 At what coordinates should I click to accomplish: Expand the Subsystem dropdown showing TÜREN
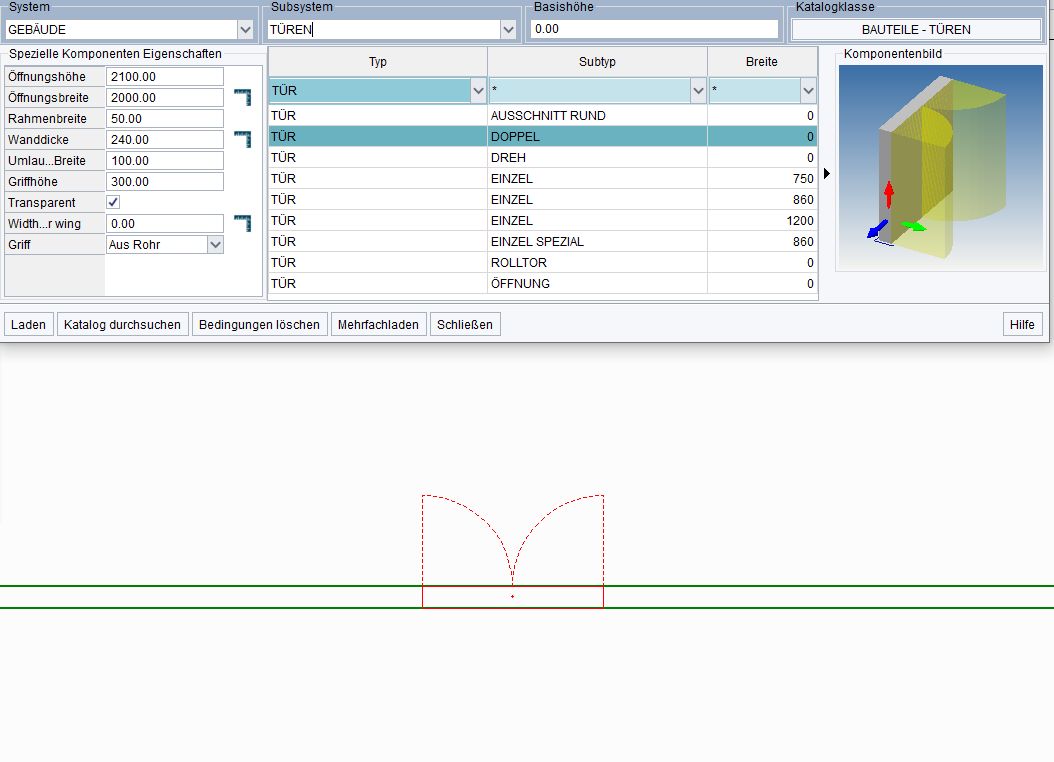(x=508, y=30)
